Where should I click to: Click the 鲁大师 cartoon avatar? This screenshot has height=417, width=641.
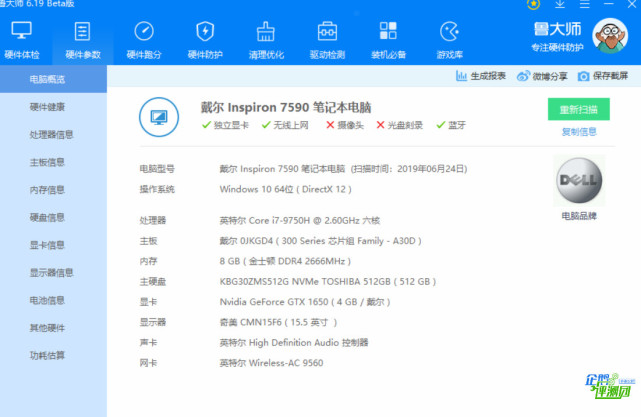[610, 36]
